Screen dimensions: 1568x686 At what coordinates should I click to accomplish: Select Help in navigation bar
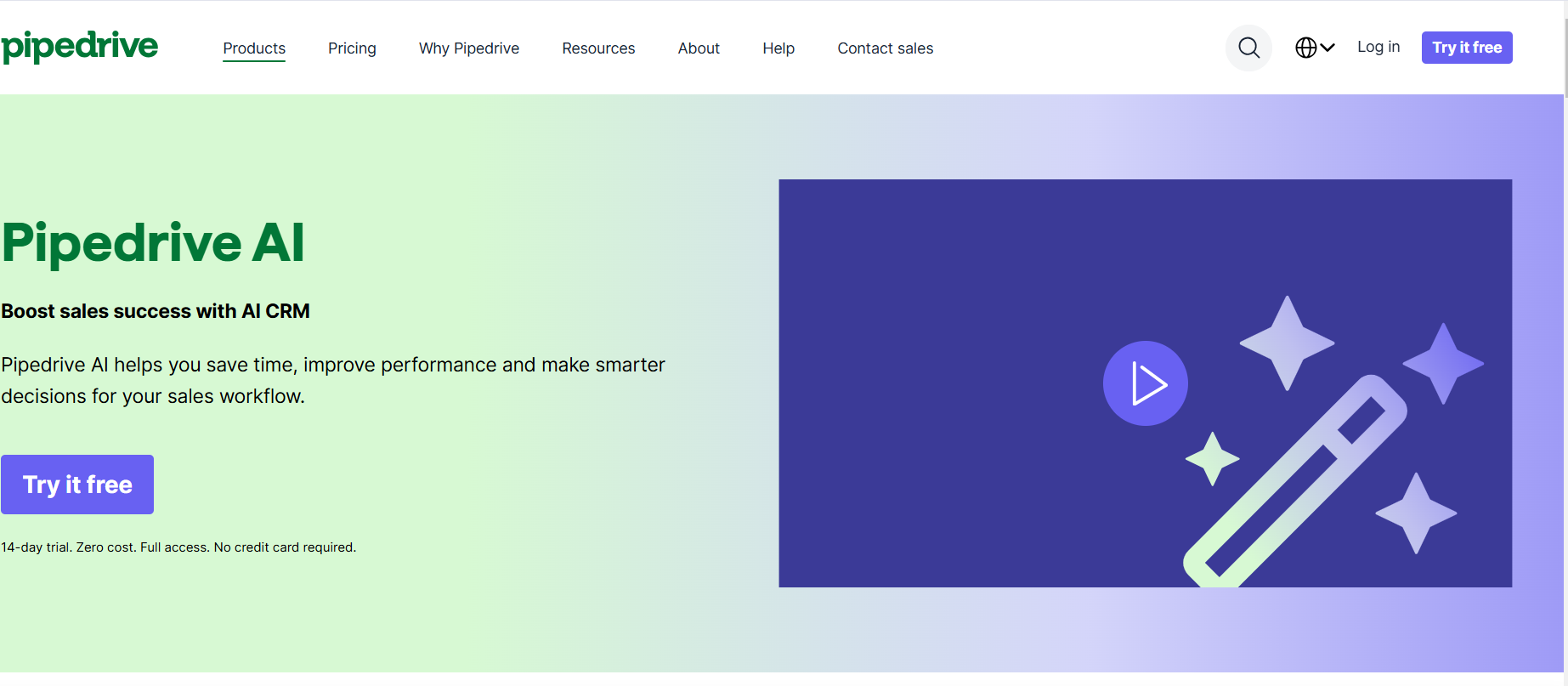coord(778,48)
